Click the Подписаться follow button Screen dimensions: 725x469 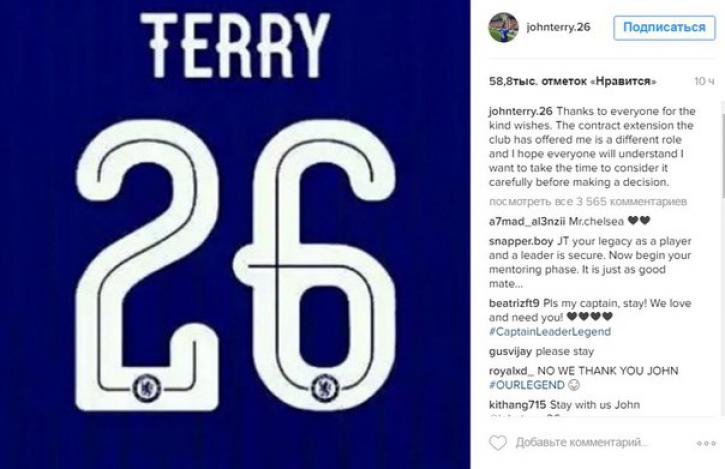point(664,28)
